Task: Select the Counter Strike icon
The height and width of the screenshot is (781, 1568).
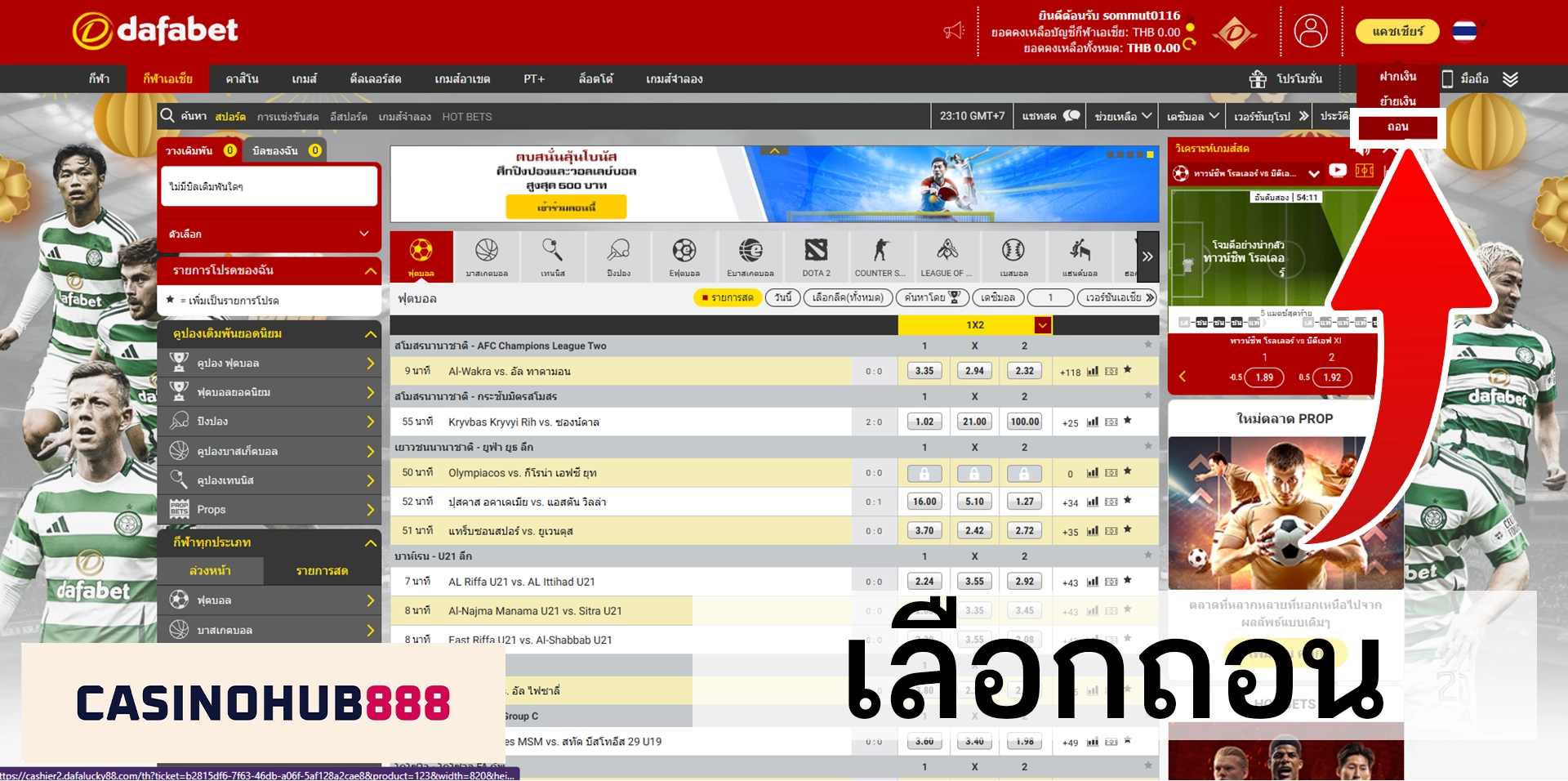Action: point(880,257)
